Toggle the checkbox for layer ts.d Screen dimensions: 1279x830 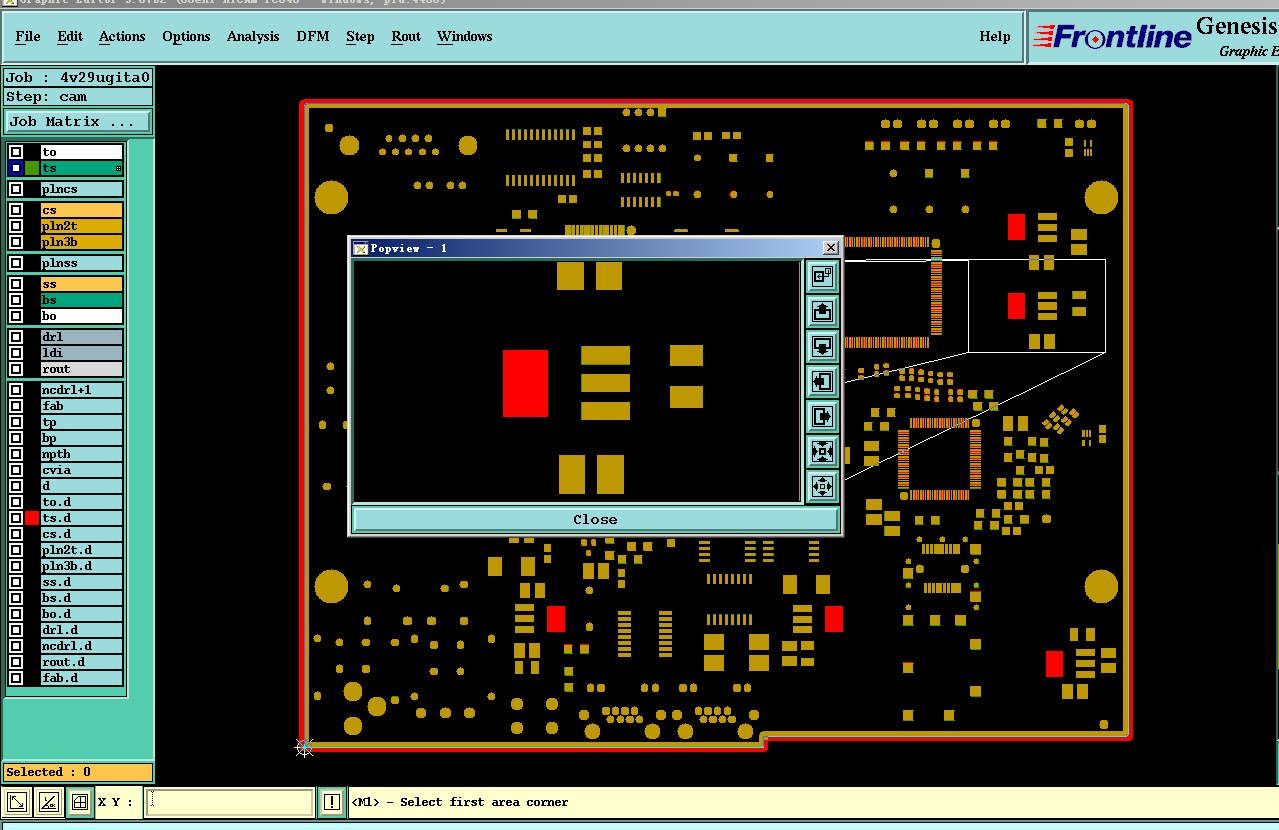pyautogui.click(x=16, y=518)
